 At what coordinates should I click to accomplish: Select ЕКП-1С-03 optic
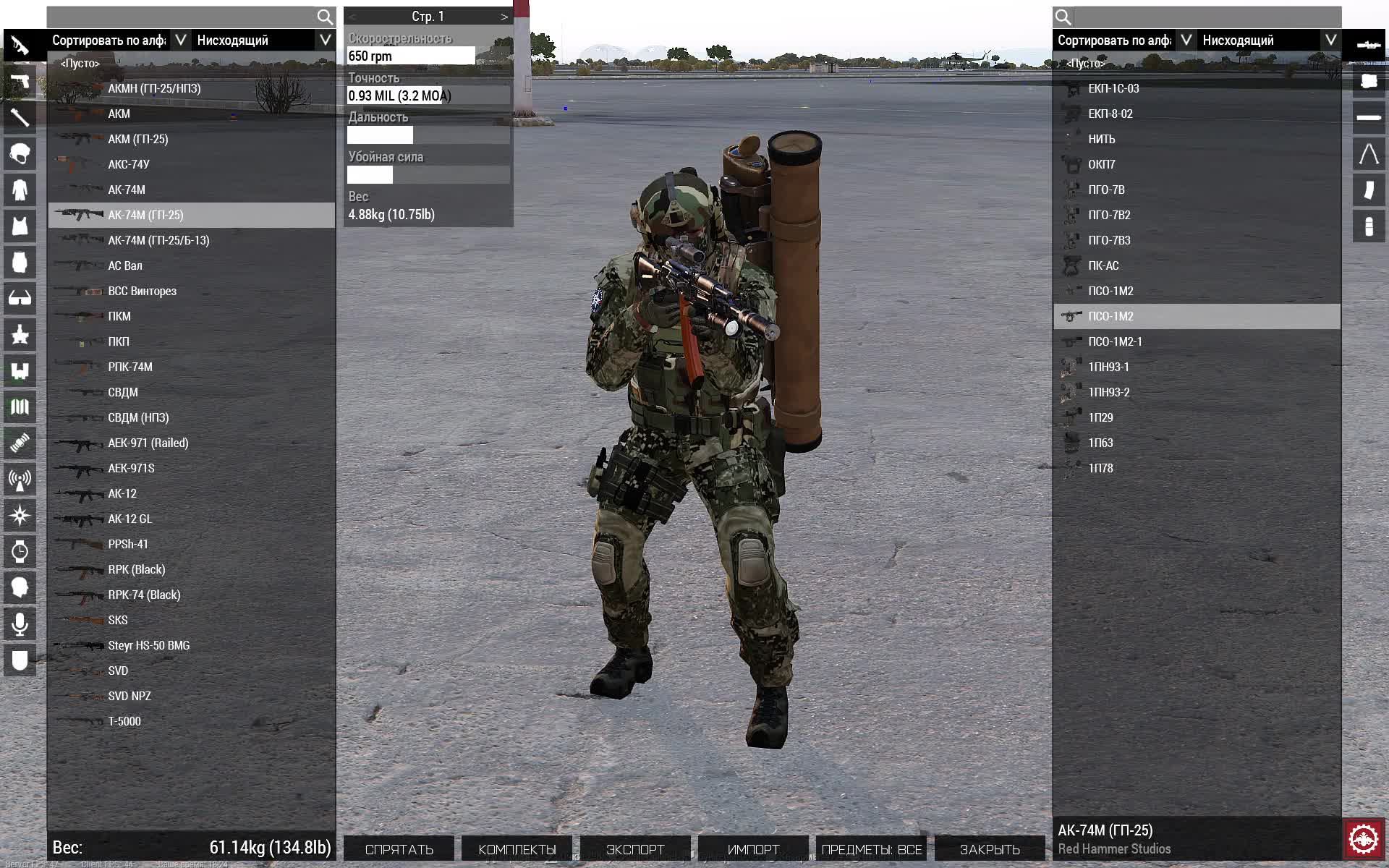tap(1197, 88)
